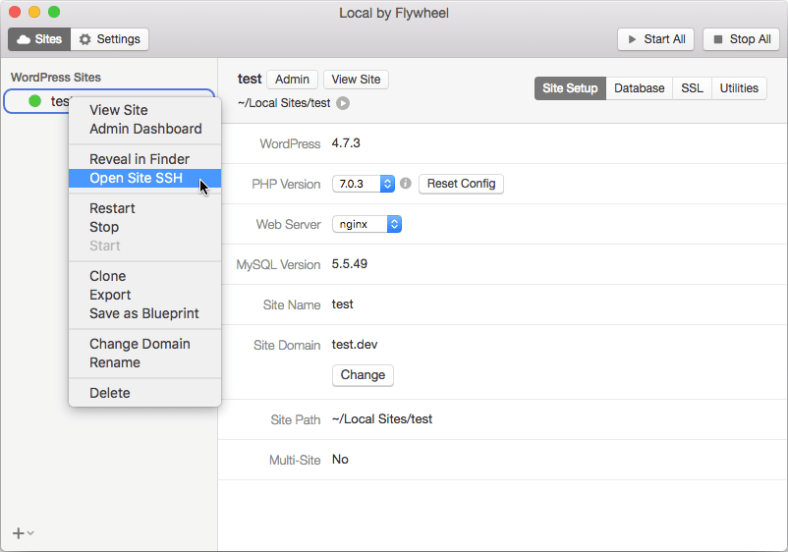Screen dimensions: 788x552
Task: Select Open Site SSH menu entry
Action: (x=145, y=178)
